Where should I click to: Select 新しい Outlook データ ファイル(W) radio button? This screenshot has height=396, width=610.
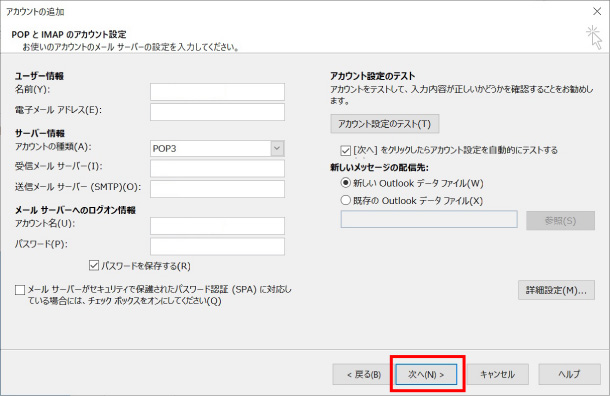pyautogui.click(x=345, y=183)
